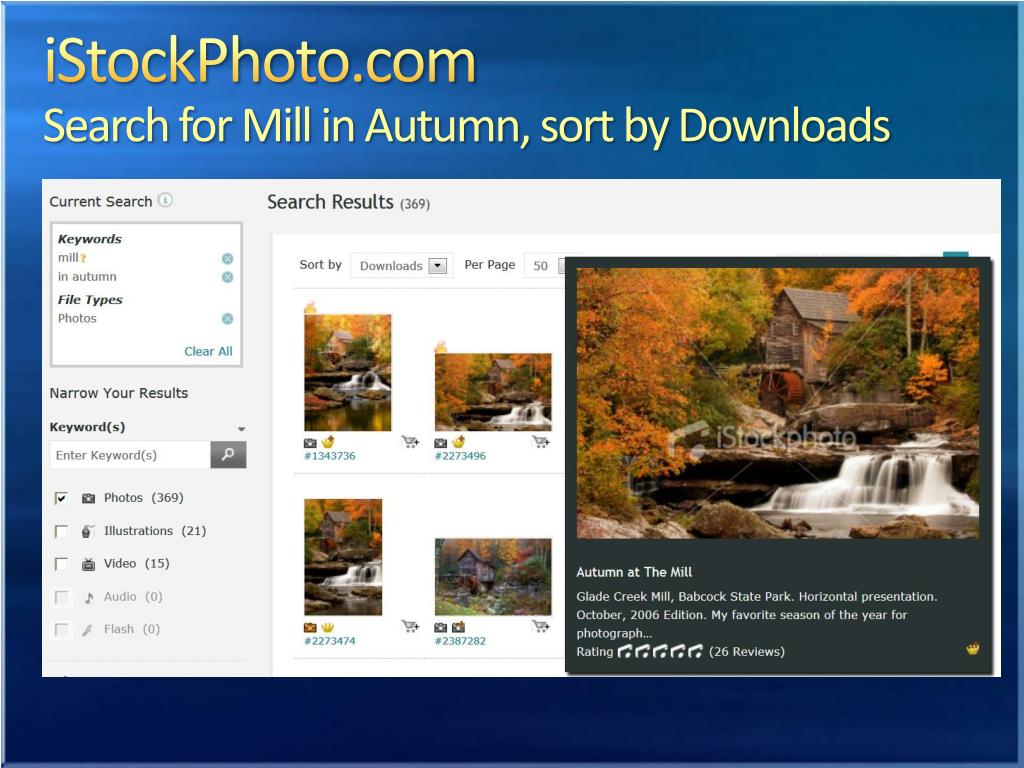This screenshot has height=768, width=1024.
Task: Click the keyword search magnifier button
Action: coord(228,455)
